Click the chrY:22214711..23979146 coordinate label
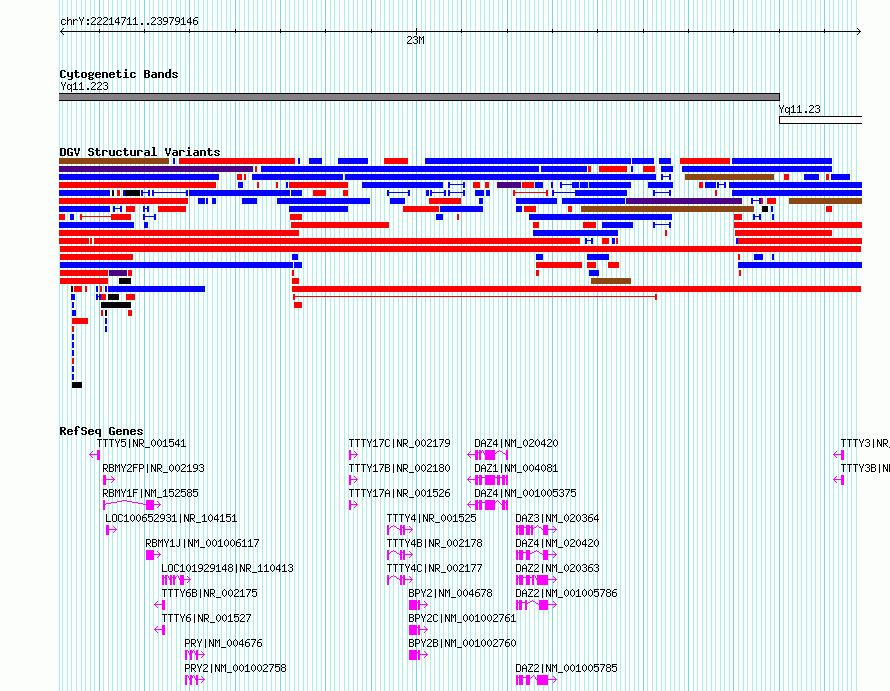The height and width of the screenshot is (691, 890). pyautogui.click(x=129, y=22)
